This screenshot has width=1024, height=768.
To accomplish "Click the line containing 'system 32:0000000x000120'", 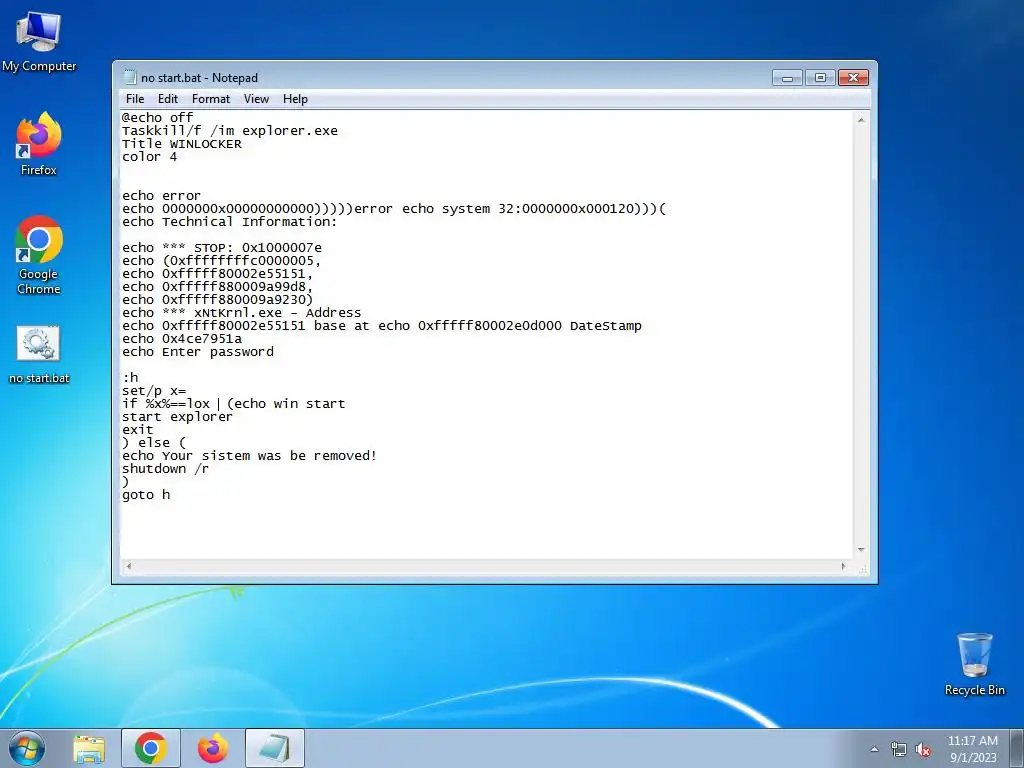I will (x=394, y=208).
